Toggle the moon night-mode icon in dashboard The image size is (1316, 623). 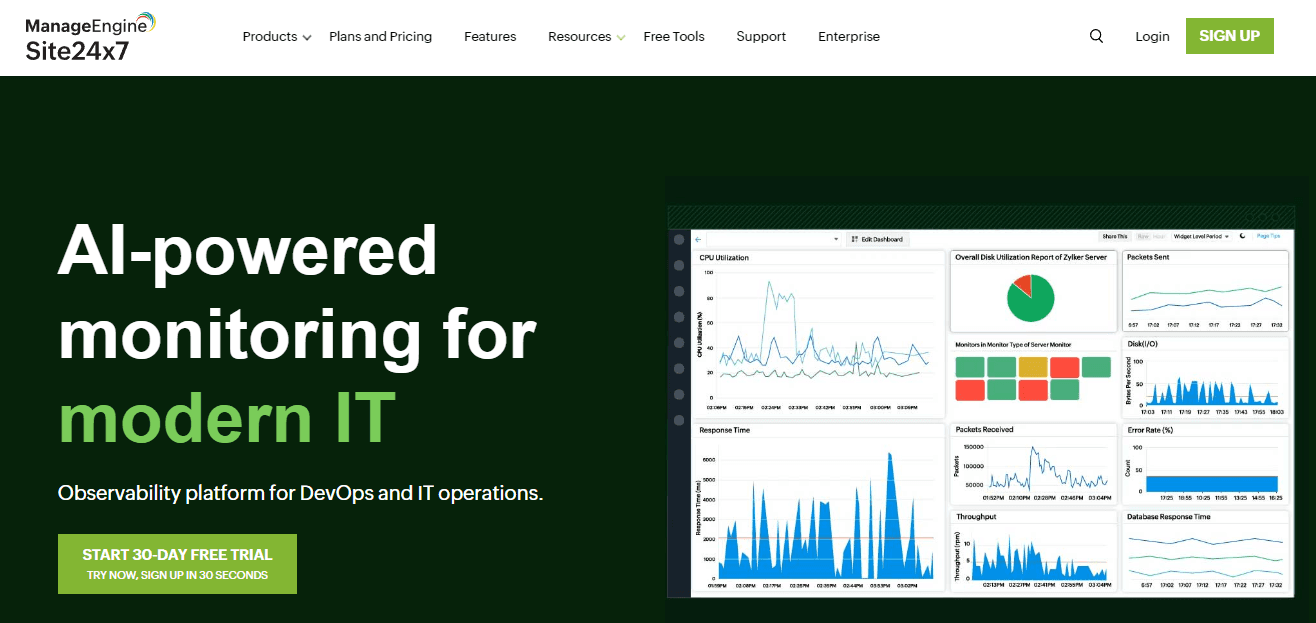pos(1243,237)
